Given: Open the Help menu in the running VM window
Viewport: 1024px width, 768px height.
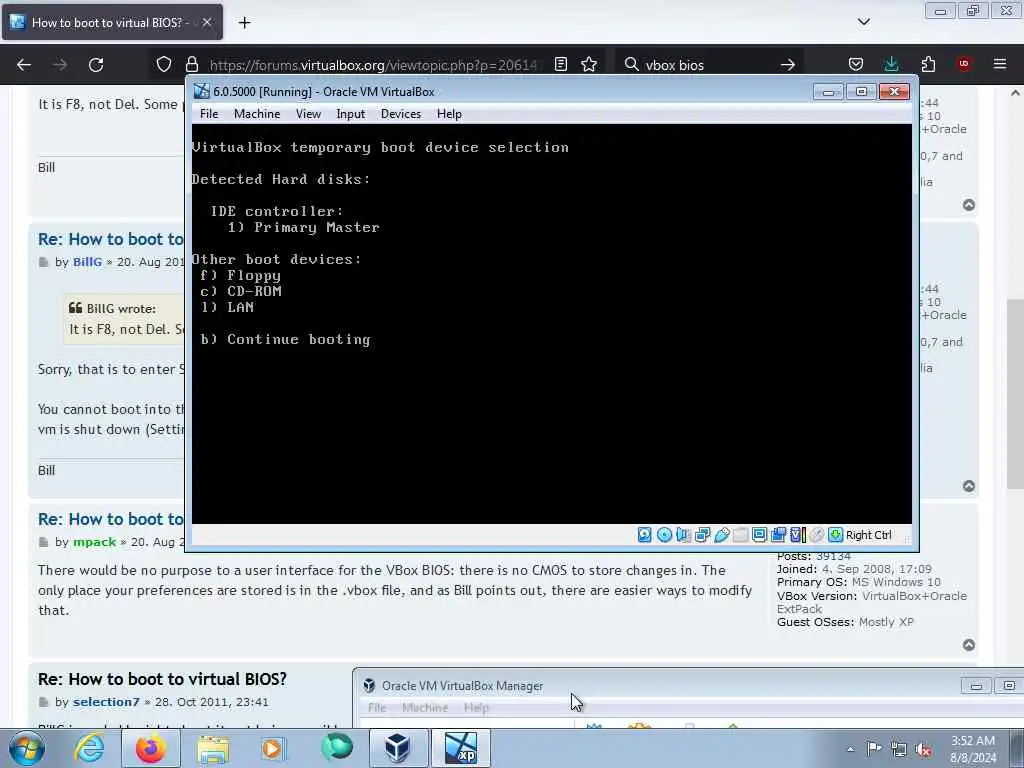Looking at the screenshot, I should pos(449,114).
